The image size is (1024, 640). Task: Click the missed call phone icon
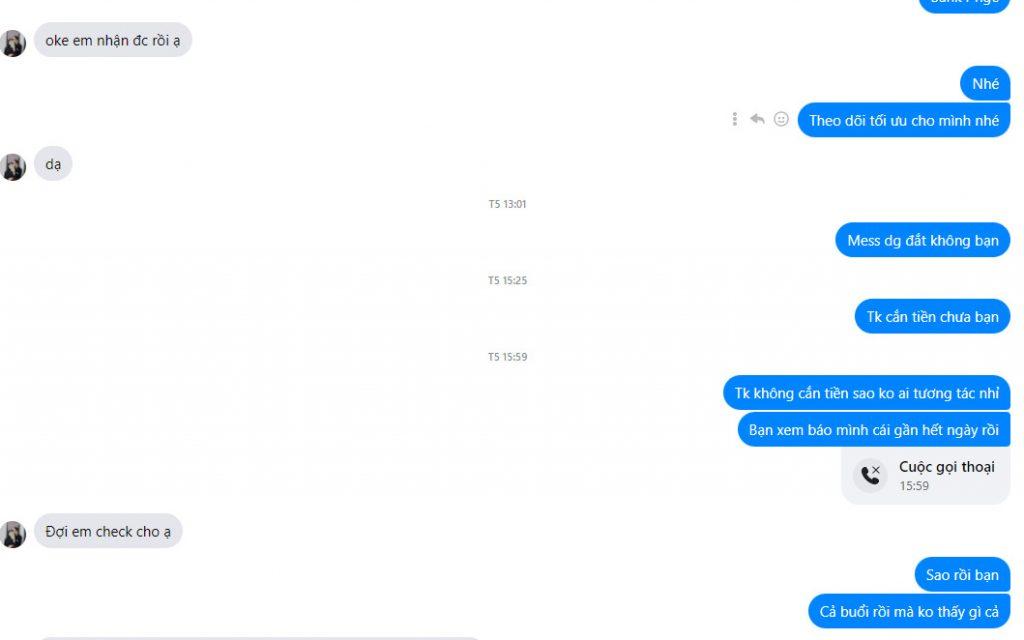point(871,475)
